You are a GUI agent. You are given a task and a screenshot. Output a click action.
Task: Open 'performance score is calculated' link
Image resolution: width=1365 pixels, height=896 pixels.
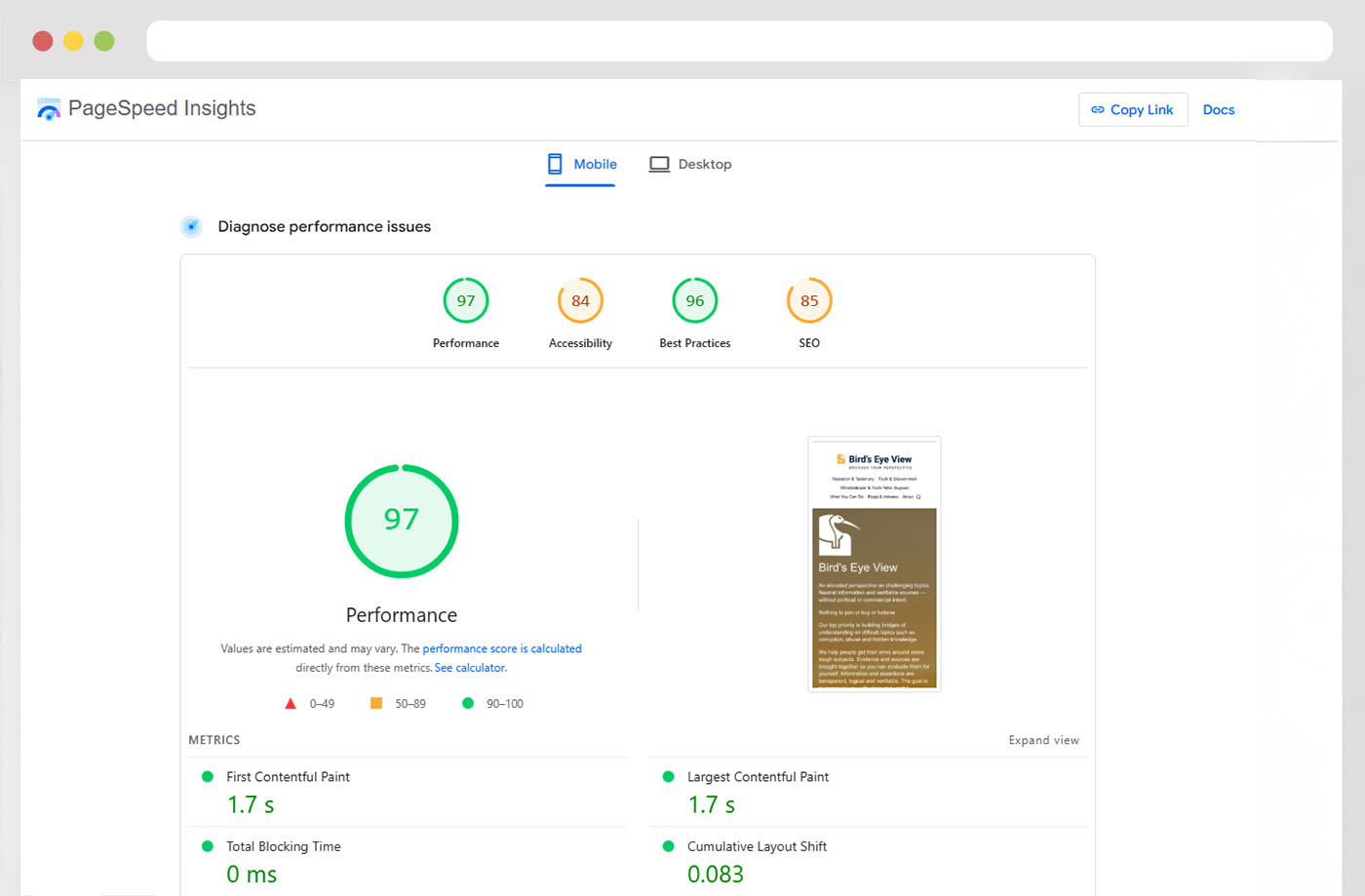(502, 648)
